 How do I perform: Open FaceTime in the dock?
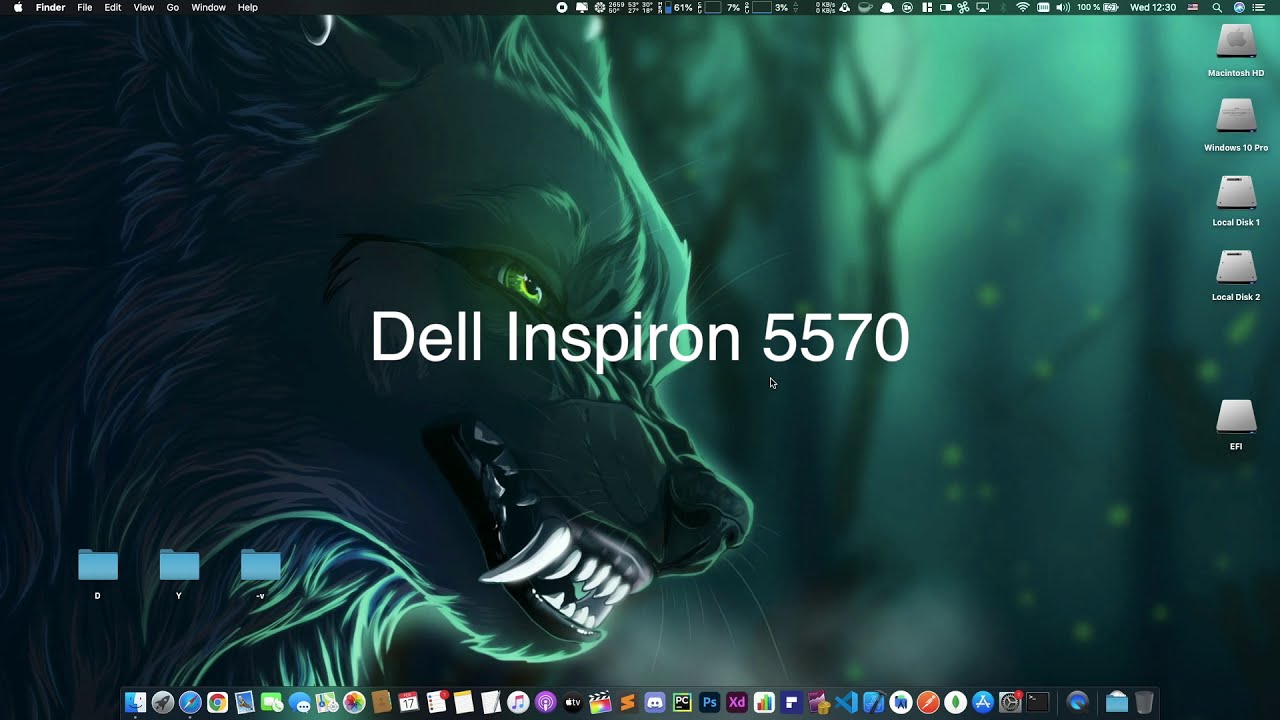click(x=272, y=703)
